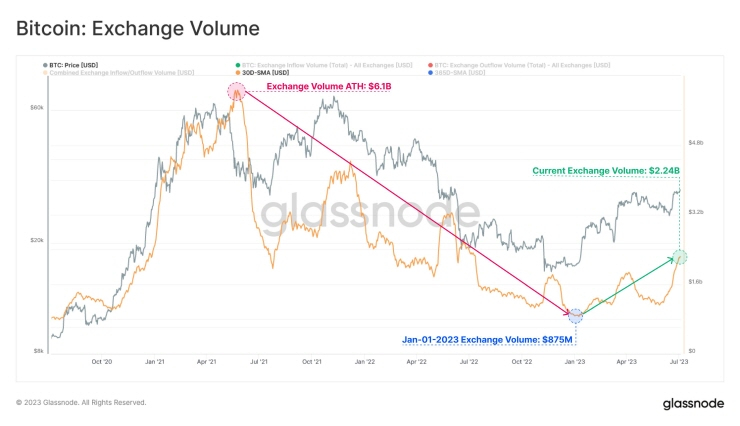Click the red Exchange Outflow Volume legend dot

tap(430, 65)
